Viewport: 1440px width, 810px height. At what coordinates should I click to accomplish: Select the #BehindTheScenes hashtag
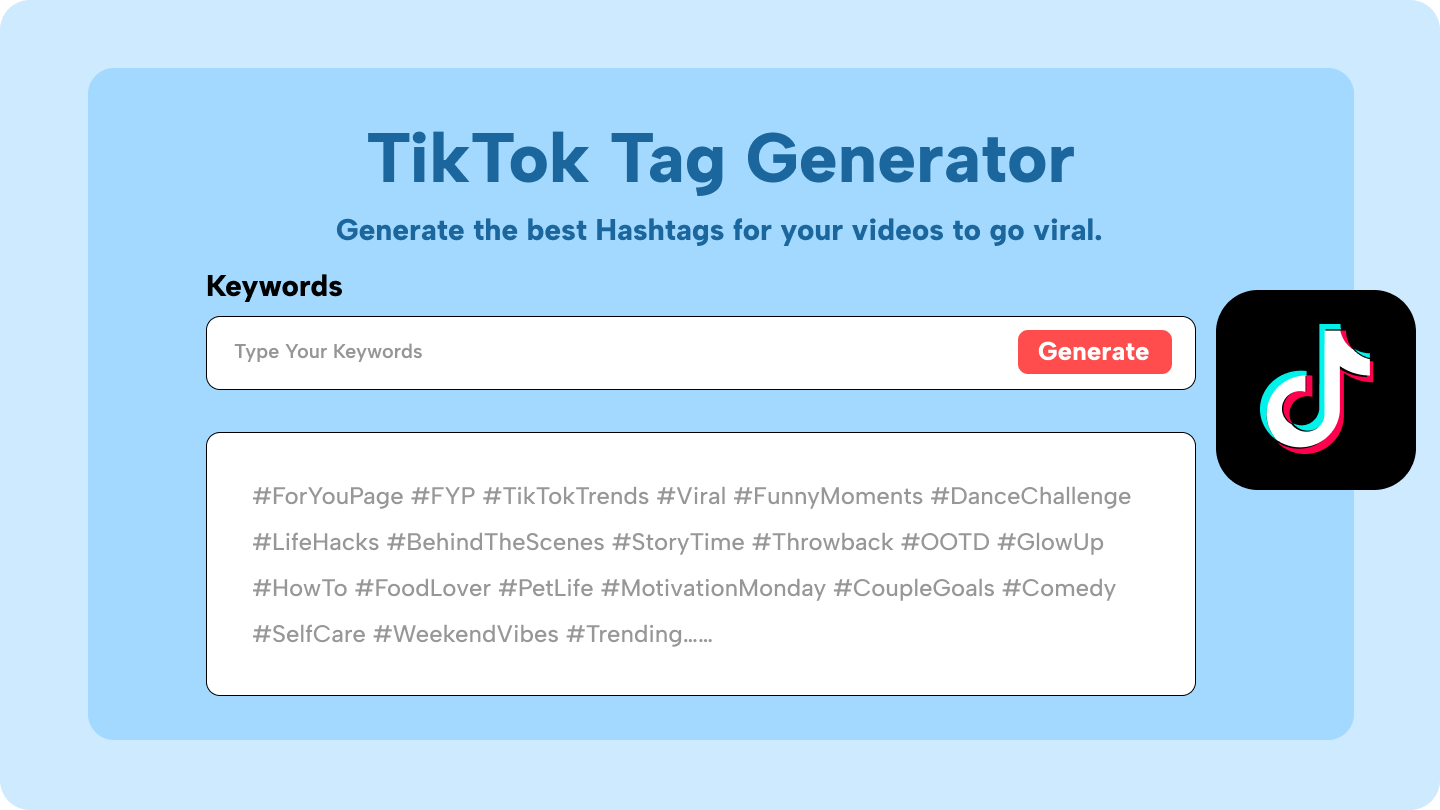(x=496, y=543)
